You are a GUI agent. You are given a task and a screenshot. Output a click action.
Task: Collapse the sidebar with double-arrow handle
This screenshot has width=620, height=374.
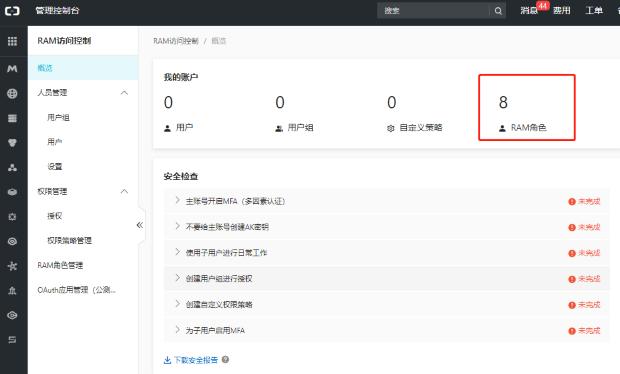140,225
